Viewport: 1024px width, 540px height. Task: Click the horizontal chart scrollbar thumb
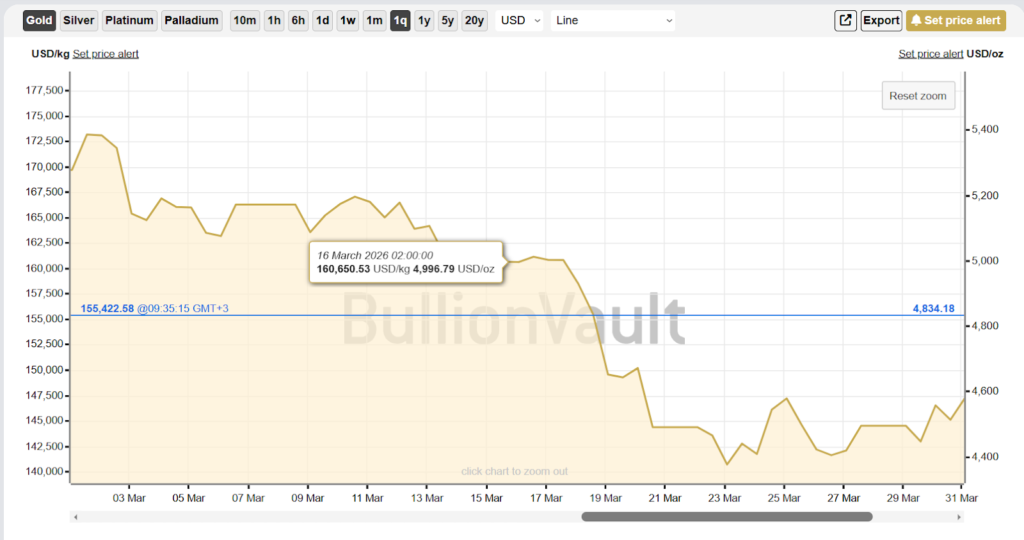click(x=727, y=517)
